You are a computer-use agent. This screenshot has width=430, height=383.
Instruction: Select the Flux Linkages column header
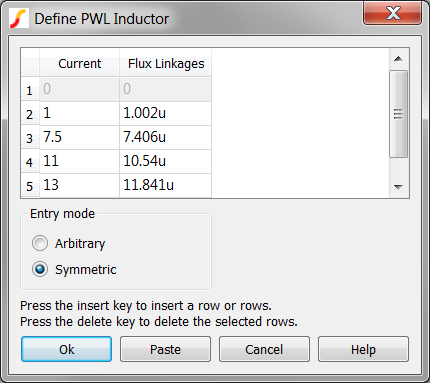pos(166,63)
